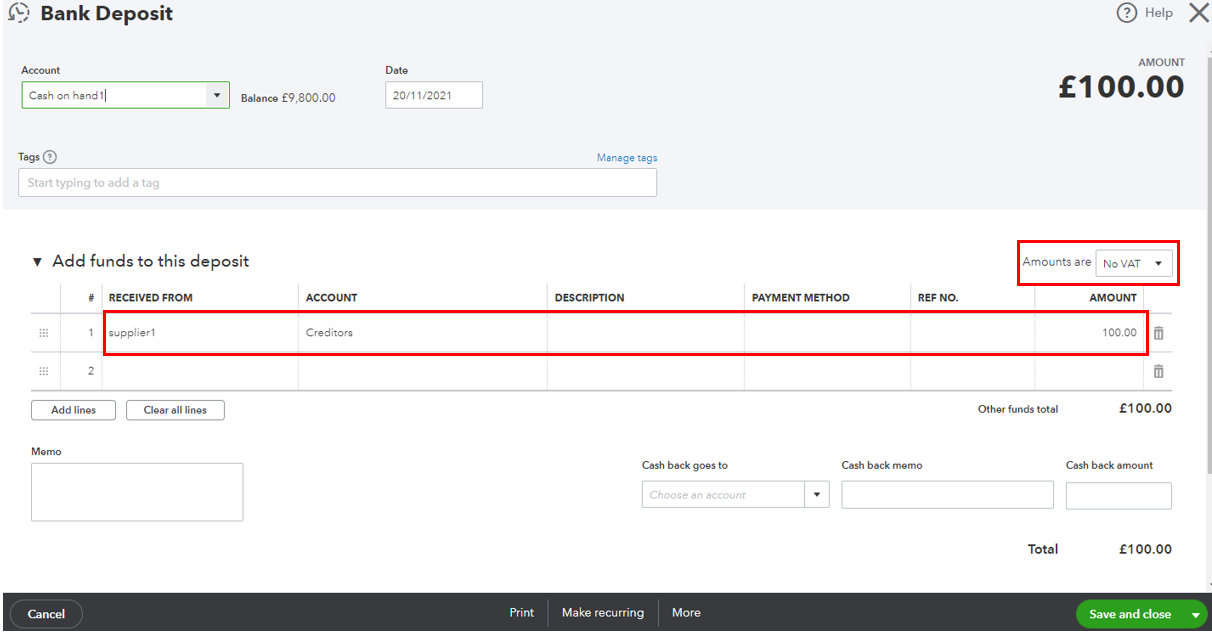
Task: Close the Bank Deposit form with the X
Action: 1197,13
